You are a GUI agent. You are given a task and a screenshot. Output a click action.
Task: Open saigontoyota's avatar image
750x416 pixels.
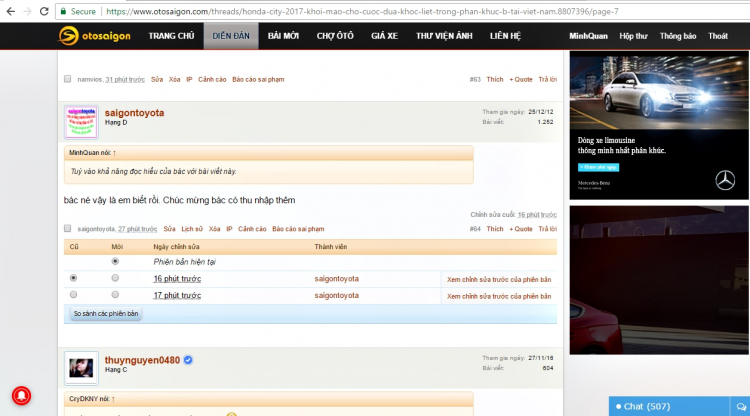click(81, 122)
